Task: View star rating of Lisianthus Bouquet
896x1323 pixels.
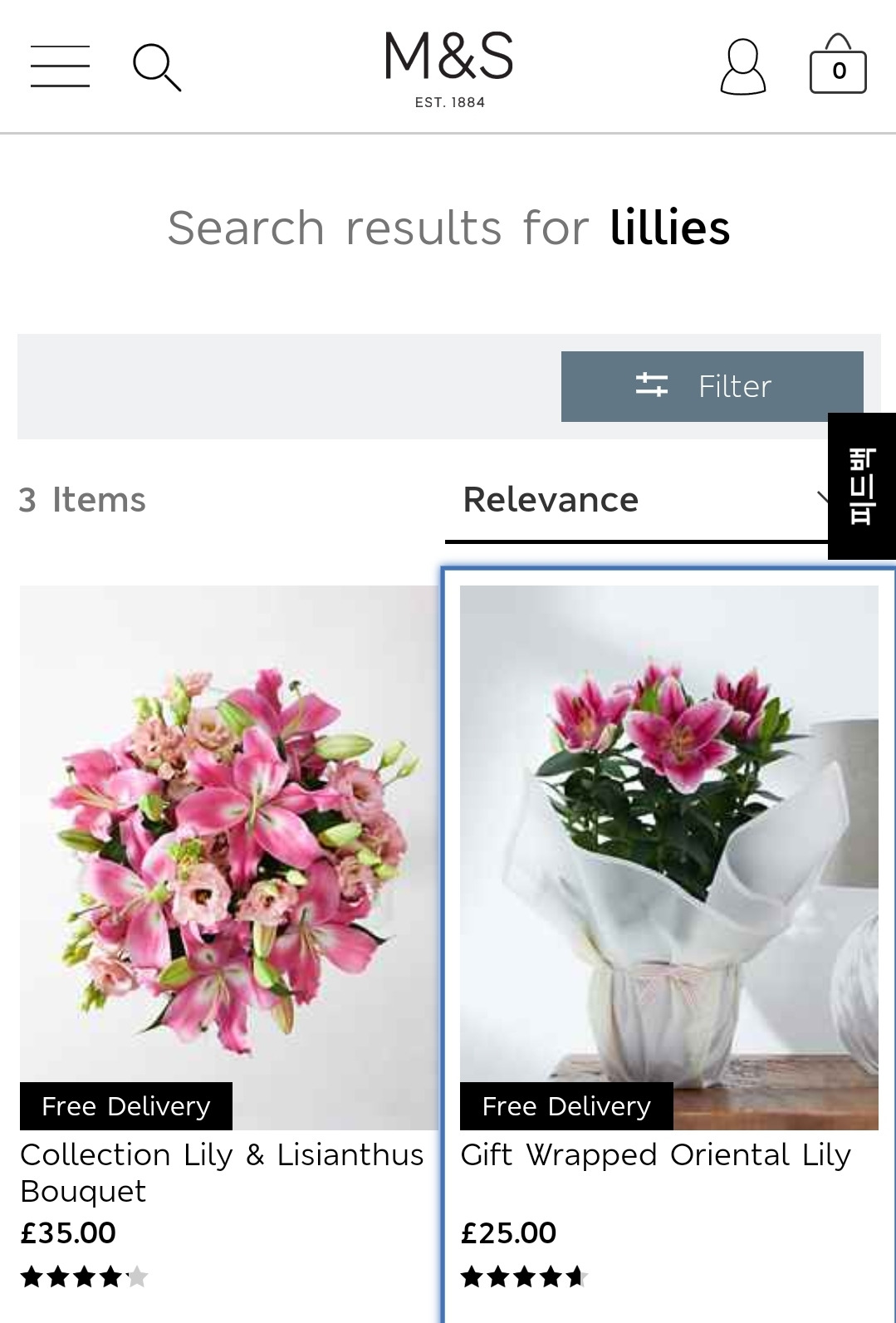Action: click(84, 1276)
